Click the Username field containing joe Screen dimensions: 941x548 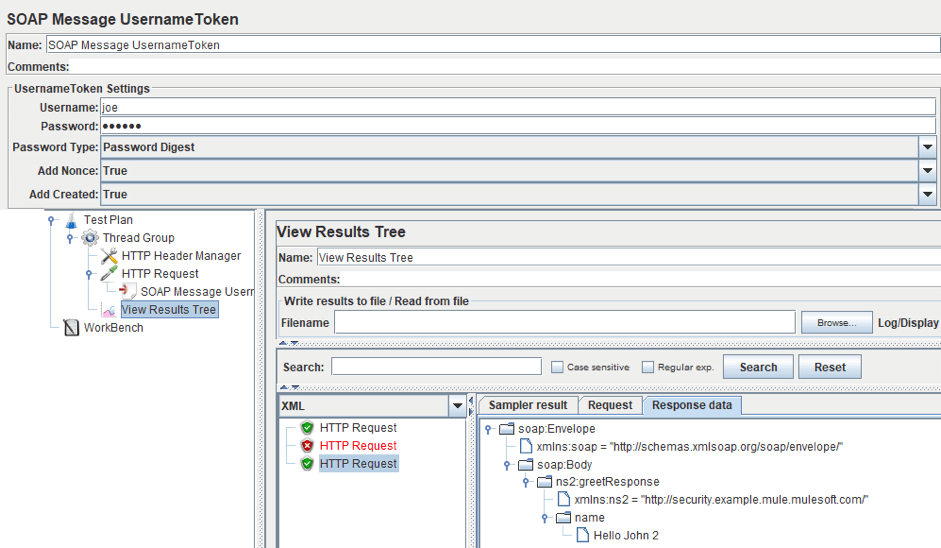click(518, 107)
